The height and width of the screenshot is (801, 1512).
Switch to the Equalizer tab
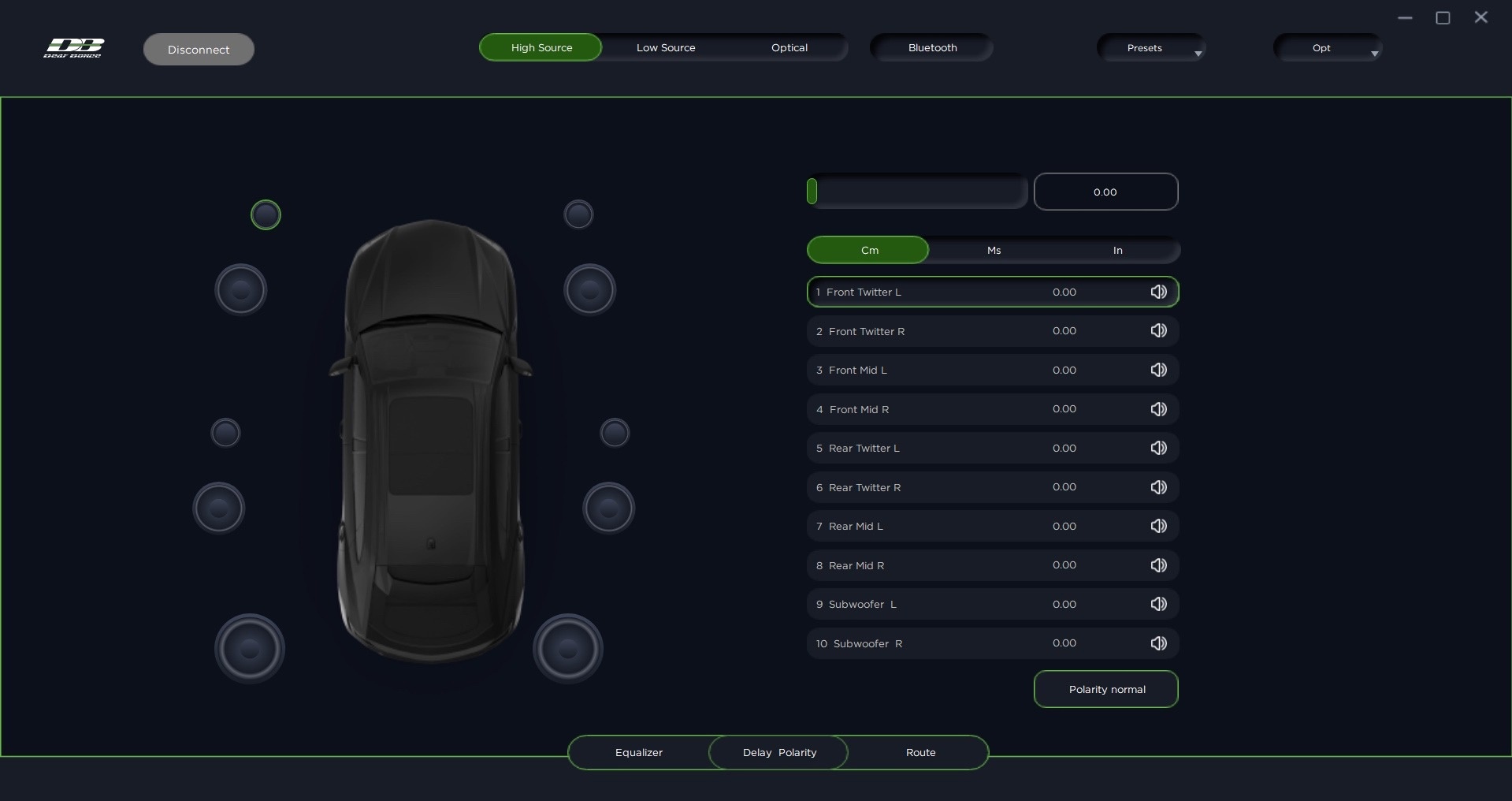point(638,752)
